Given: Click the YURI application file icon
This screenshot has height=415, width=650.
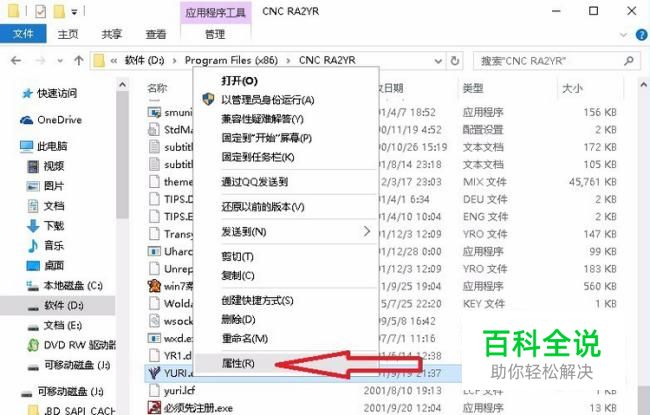Looking at the screenshot, I should [154, 373].
